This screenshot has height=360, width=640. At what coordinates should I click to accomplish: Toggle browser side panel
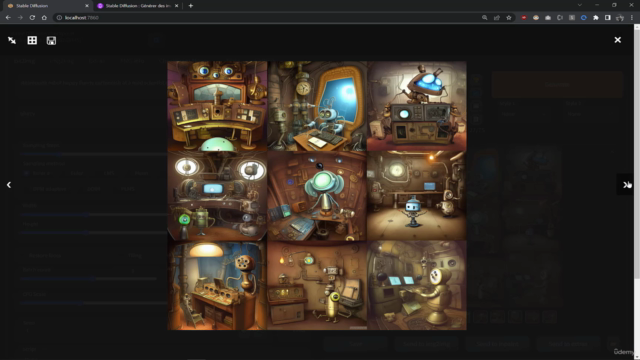point(608,18)
